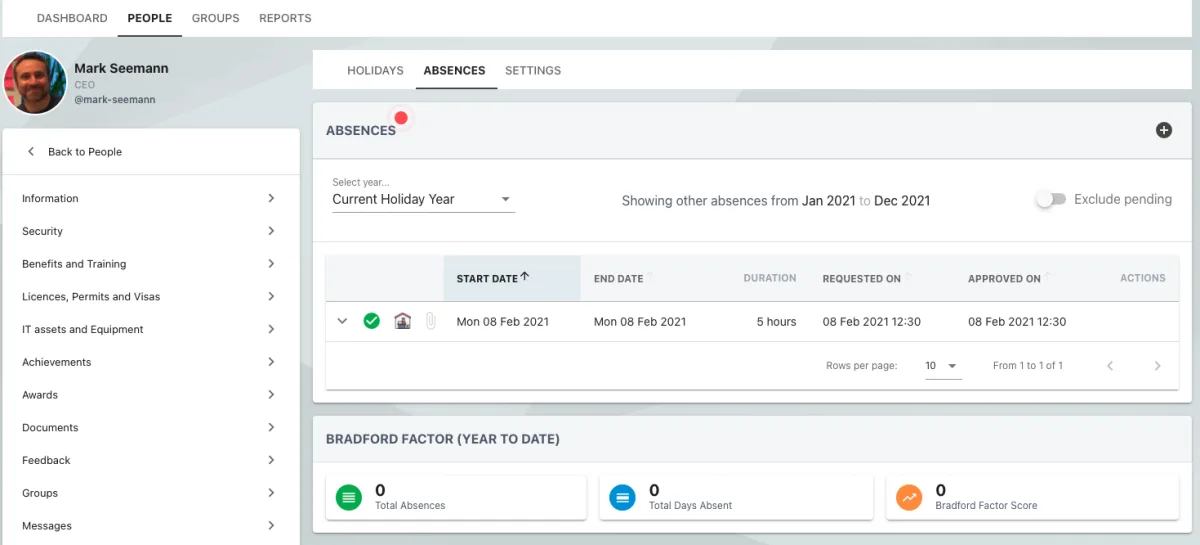Click the @mark-seemann username
This screenshot has width=1200, height=545.
(x=115, y=100)
